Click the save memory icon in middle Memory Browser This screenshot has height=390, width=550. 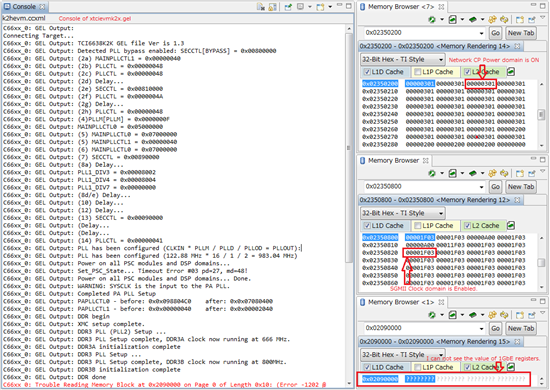click(x=452, y=173)
